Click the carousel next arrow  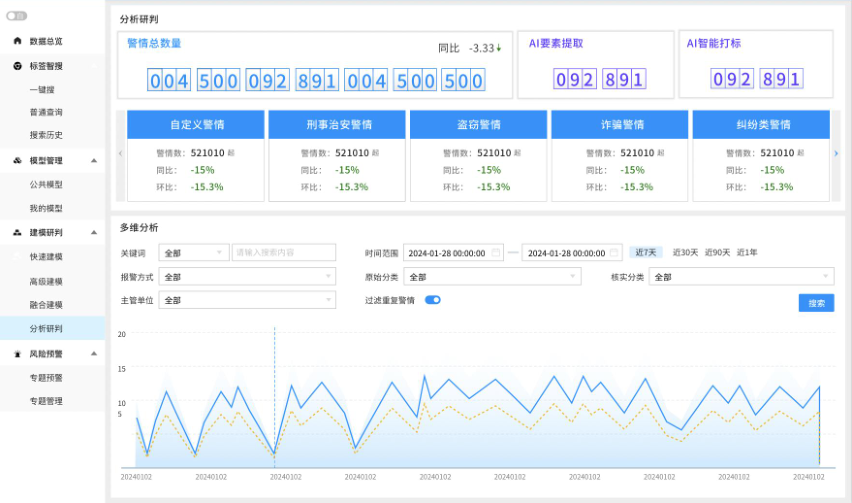[x=836, y=154]
